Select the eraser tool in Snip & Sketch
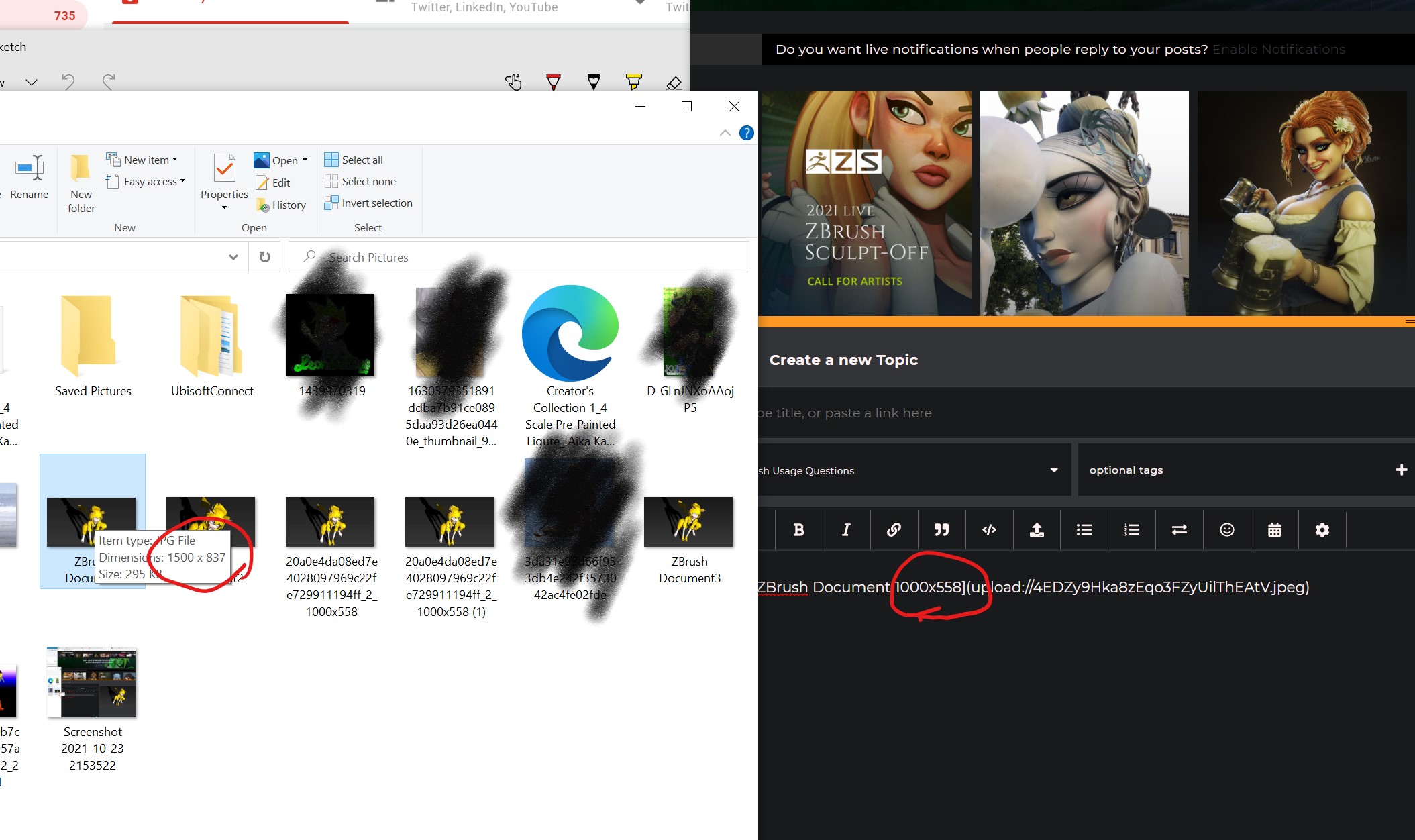This screenshot has width=1415, height=840. pyautogui.click(x=674, y=83)
